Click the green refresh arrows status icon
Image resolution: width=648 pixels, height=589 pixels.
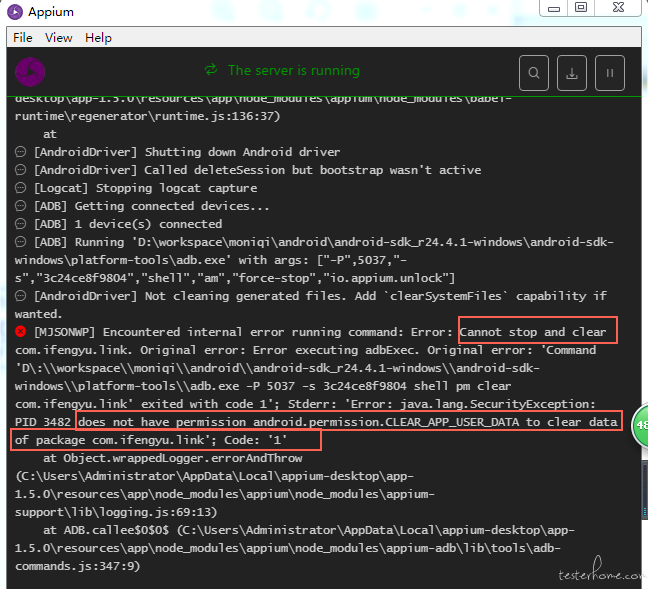pyautogui.click(x=211, y=70)
